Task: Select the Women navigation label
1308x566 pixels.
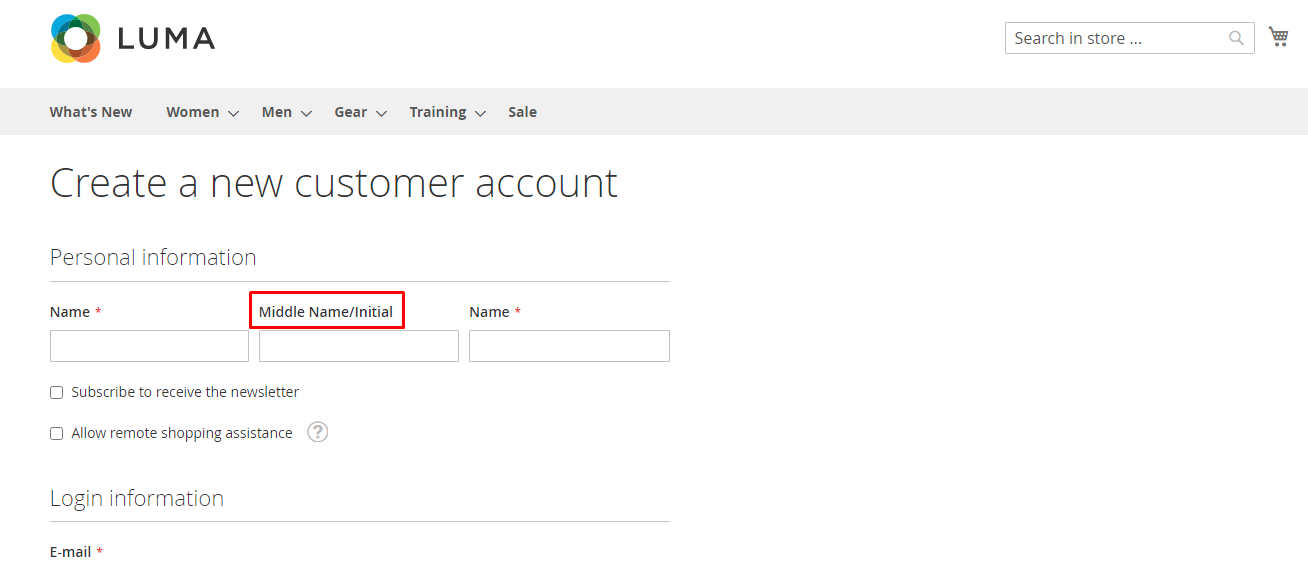Action: coord(192,112)
